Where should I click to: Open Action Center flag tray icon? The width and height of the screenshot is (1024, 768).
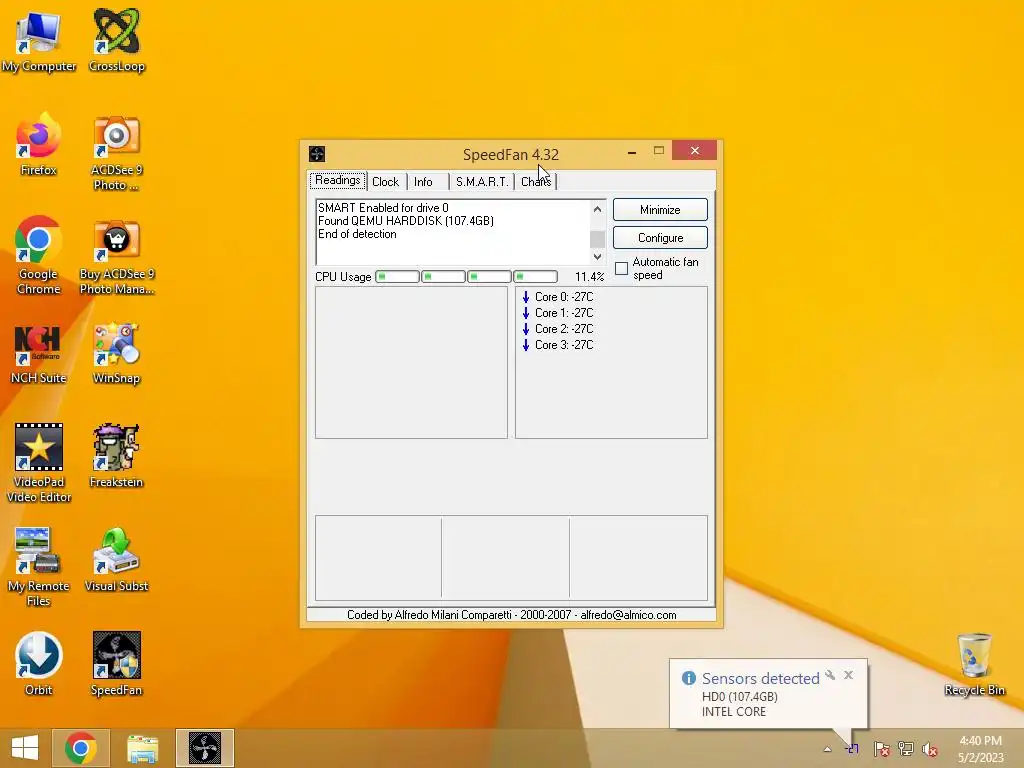pyautogui.click(x=881, y=749)
